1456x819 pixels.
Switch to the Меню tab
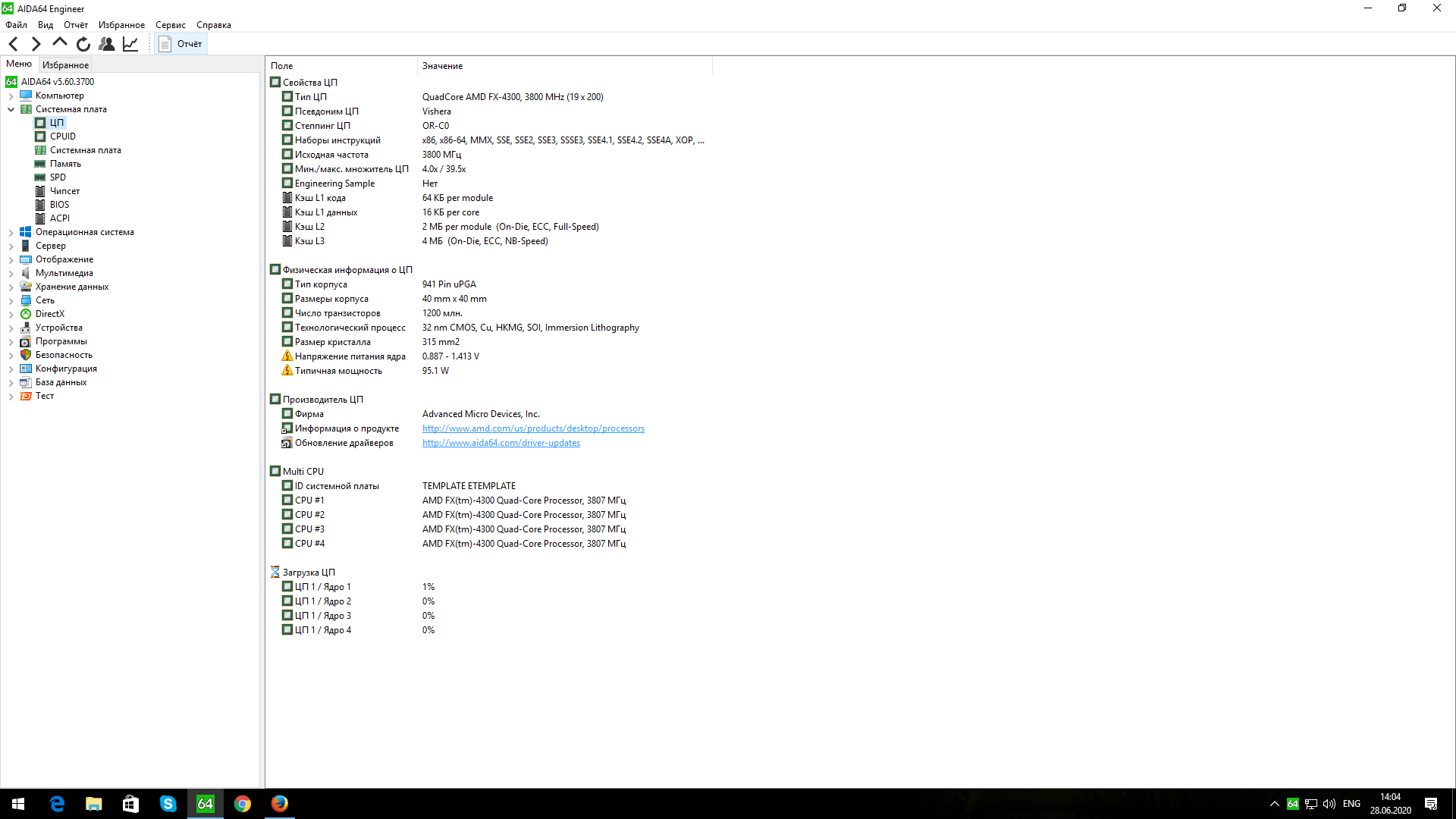click(19, 64)
